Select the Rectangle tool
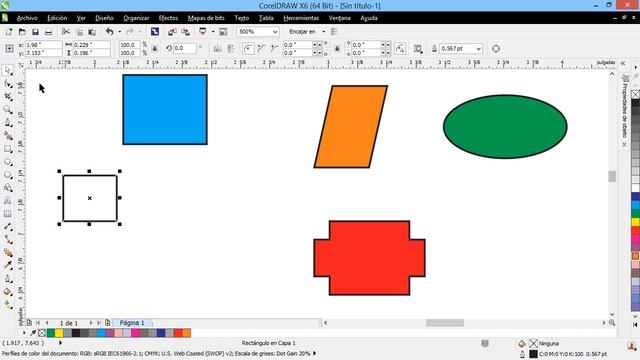 (x=7, y=149)
